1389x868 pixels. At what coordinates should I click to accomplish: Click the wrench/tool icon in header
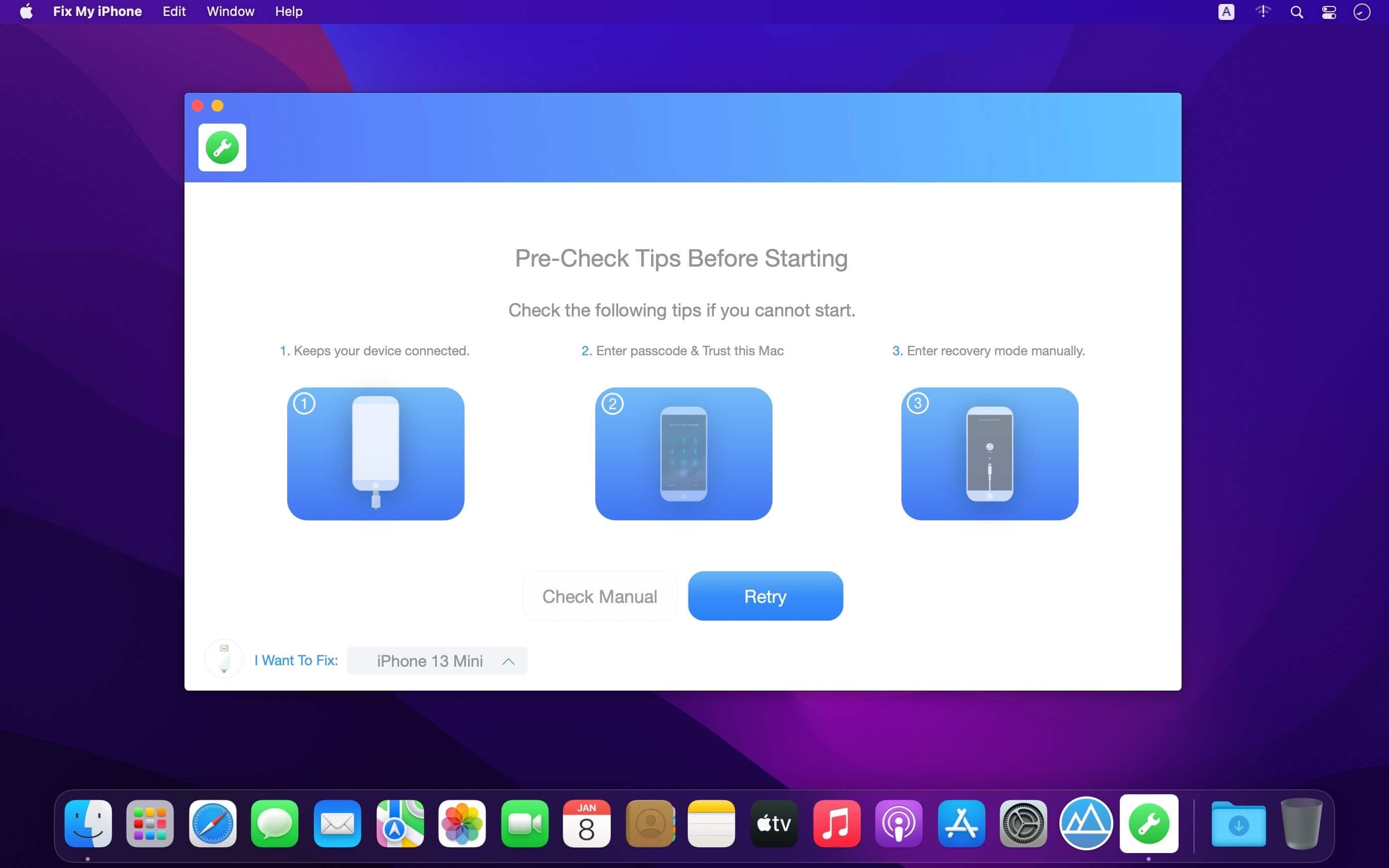click(x=223, y=147)
